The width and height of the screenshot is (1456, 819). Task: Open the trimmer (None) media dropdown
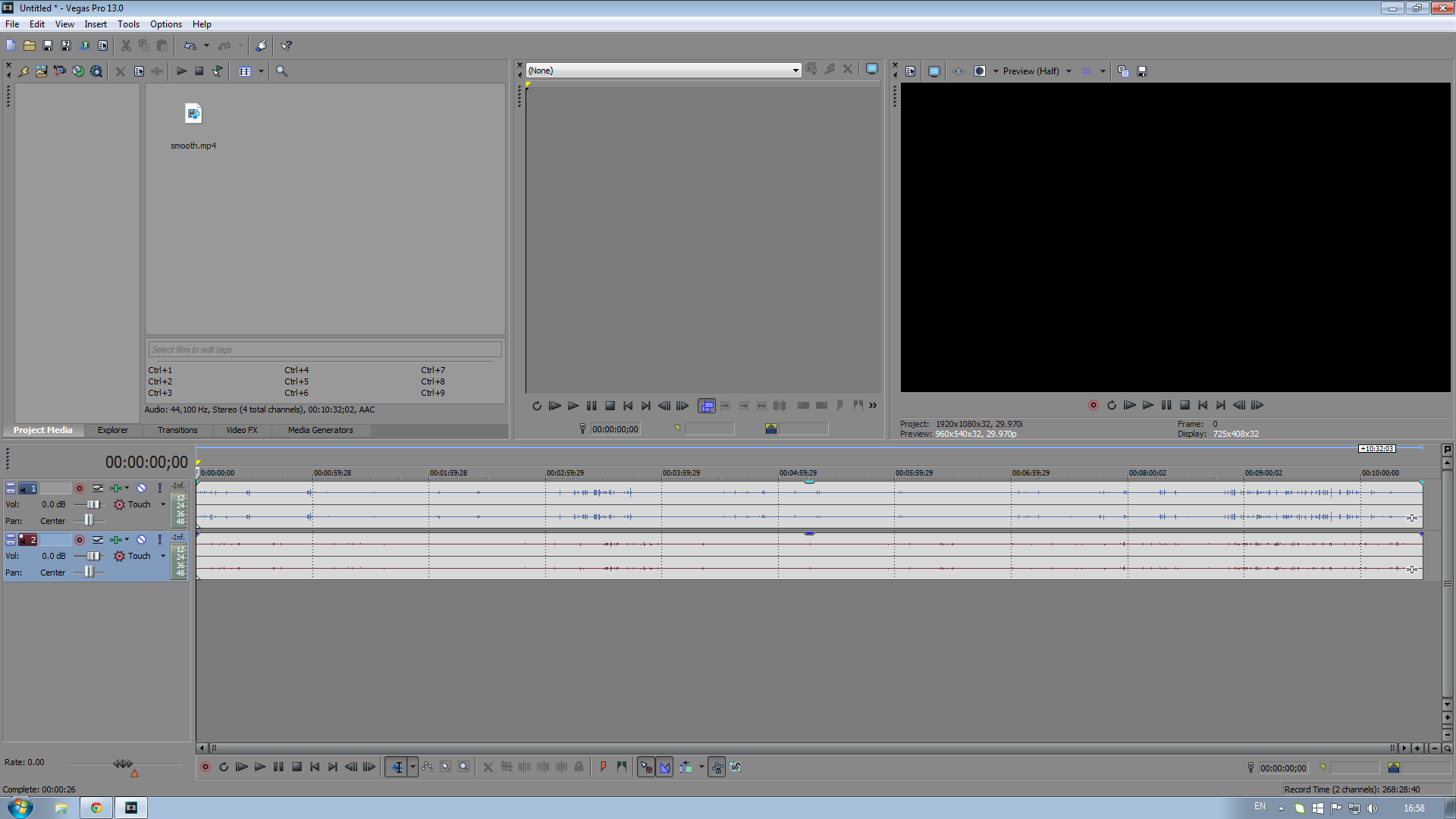795,71
